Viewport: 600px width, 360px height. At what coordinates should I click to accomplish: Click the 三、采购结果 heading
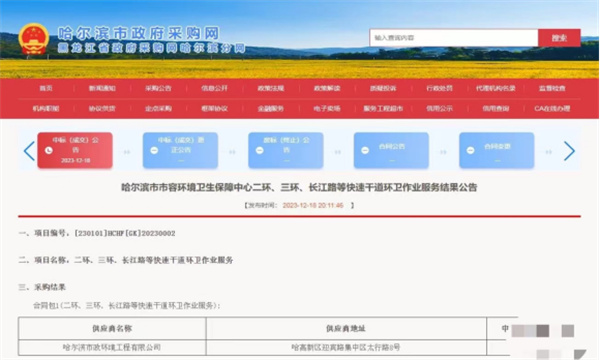(42, 287)
